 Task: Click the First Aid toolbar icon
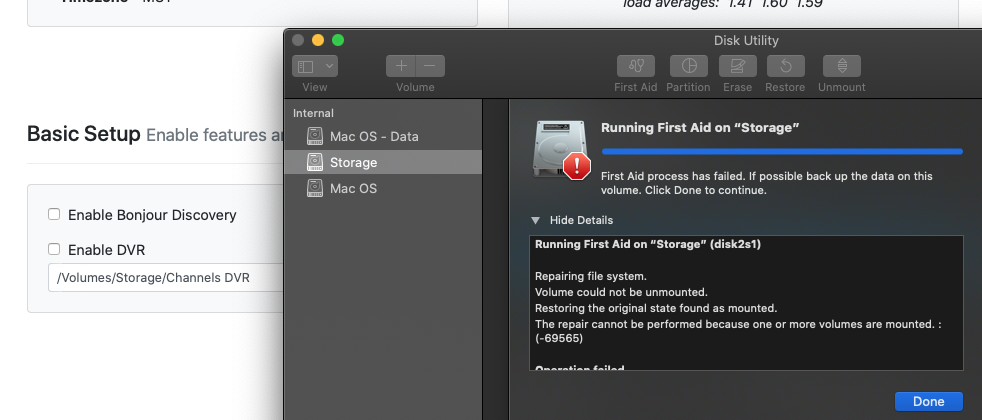tap(635, 66)
